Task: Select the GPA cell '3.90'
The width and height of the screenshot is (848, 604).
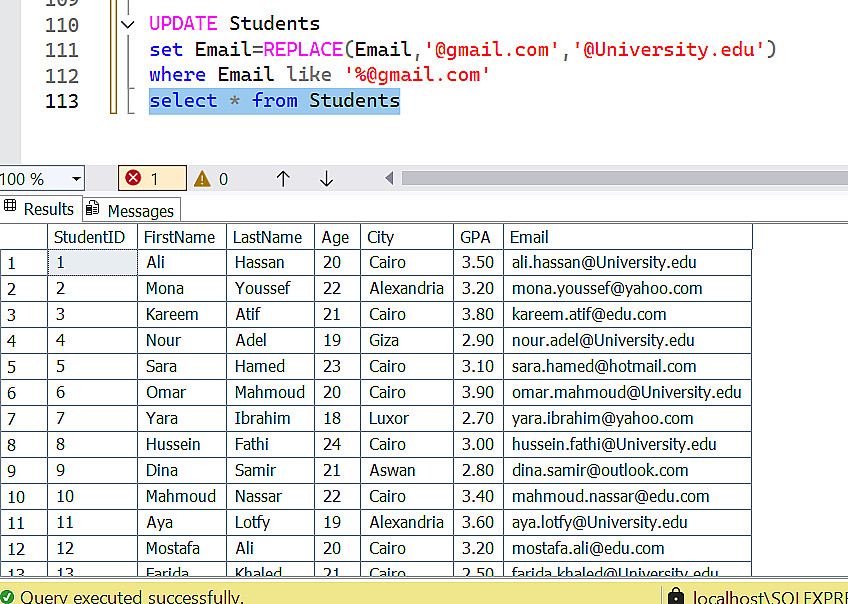Action: (x=478, y=392)
